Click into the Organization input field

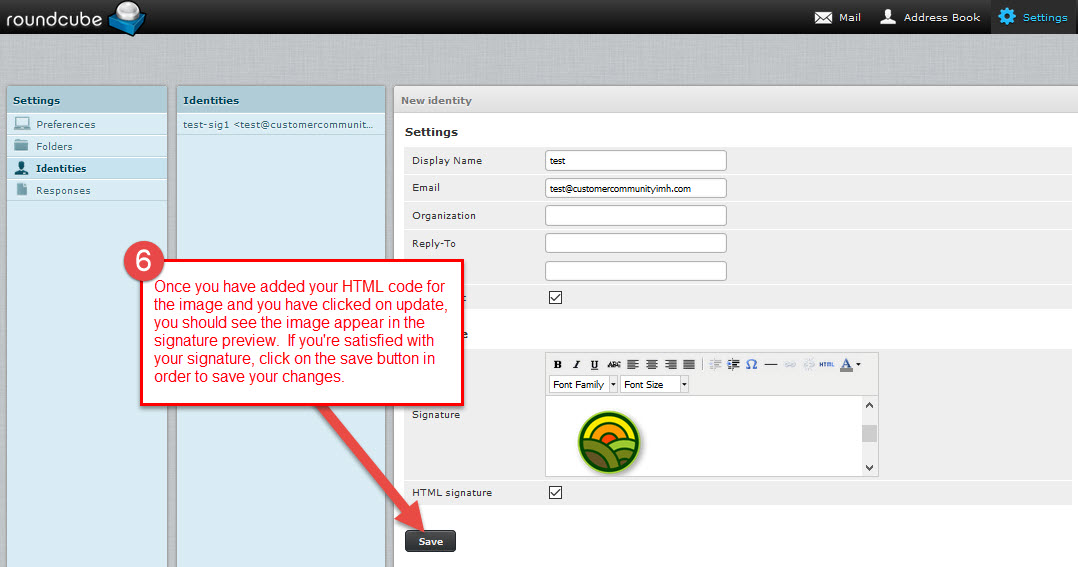(x=636, y=216)
